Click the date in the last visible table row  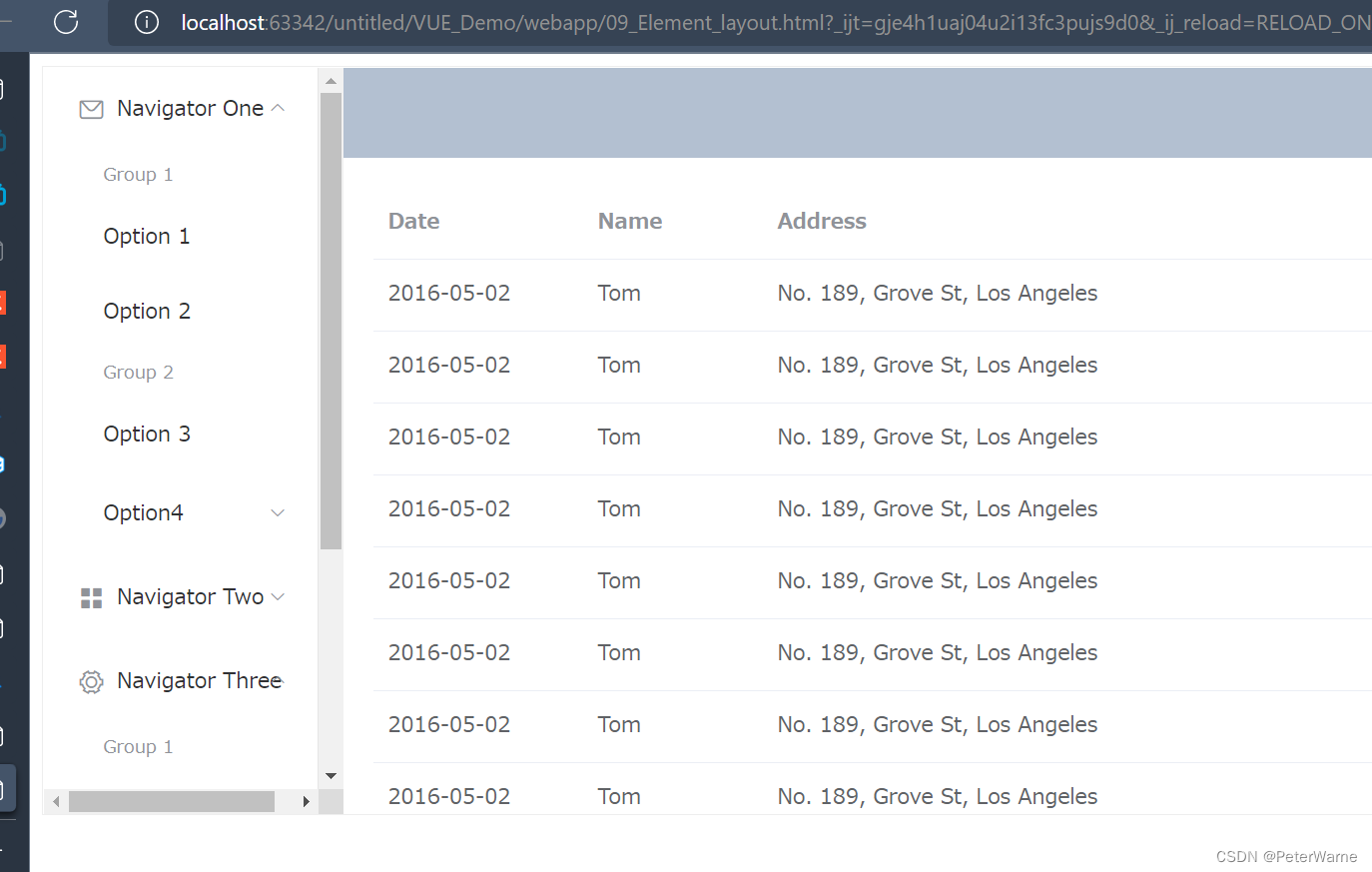449,796
